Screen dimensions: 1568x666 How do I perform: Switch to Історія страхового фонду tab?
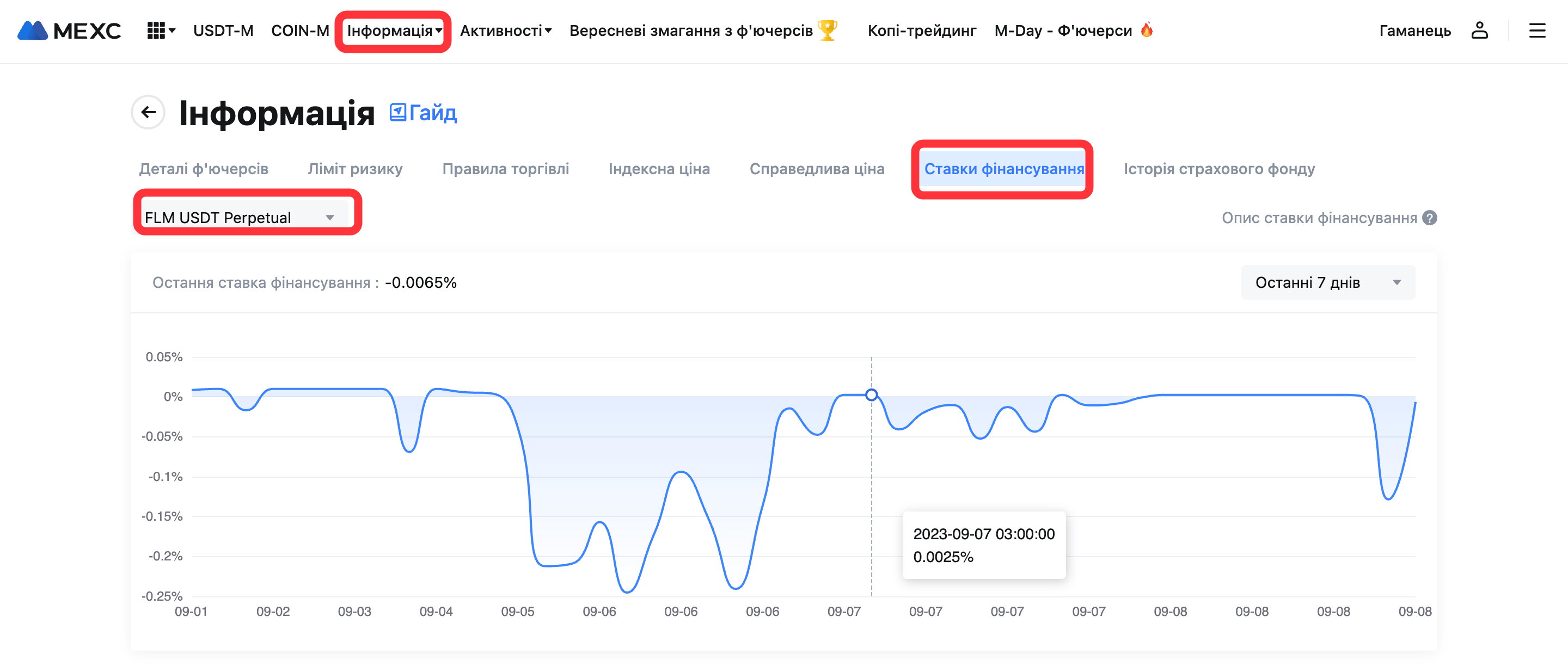pos(1218,169)
